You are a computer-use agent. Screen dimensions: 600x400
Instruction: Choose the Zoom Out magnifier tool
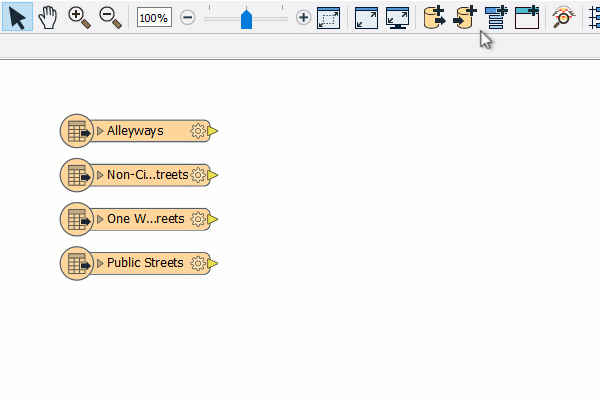(x=110, y=18)
